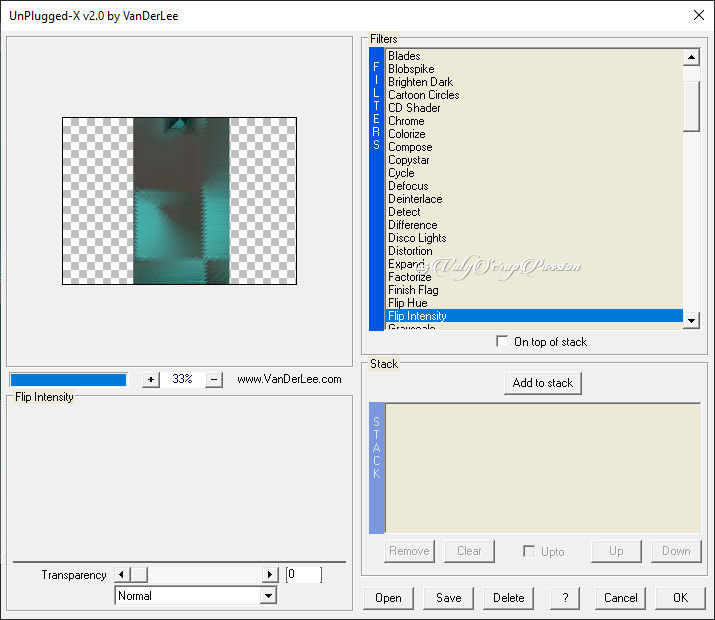Click the Transparency slider right arrow
Screen dimensions: 715x620
click(x=270, y=574)
